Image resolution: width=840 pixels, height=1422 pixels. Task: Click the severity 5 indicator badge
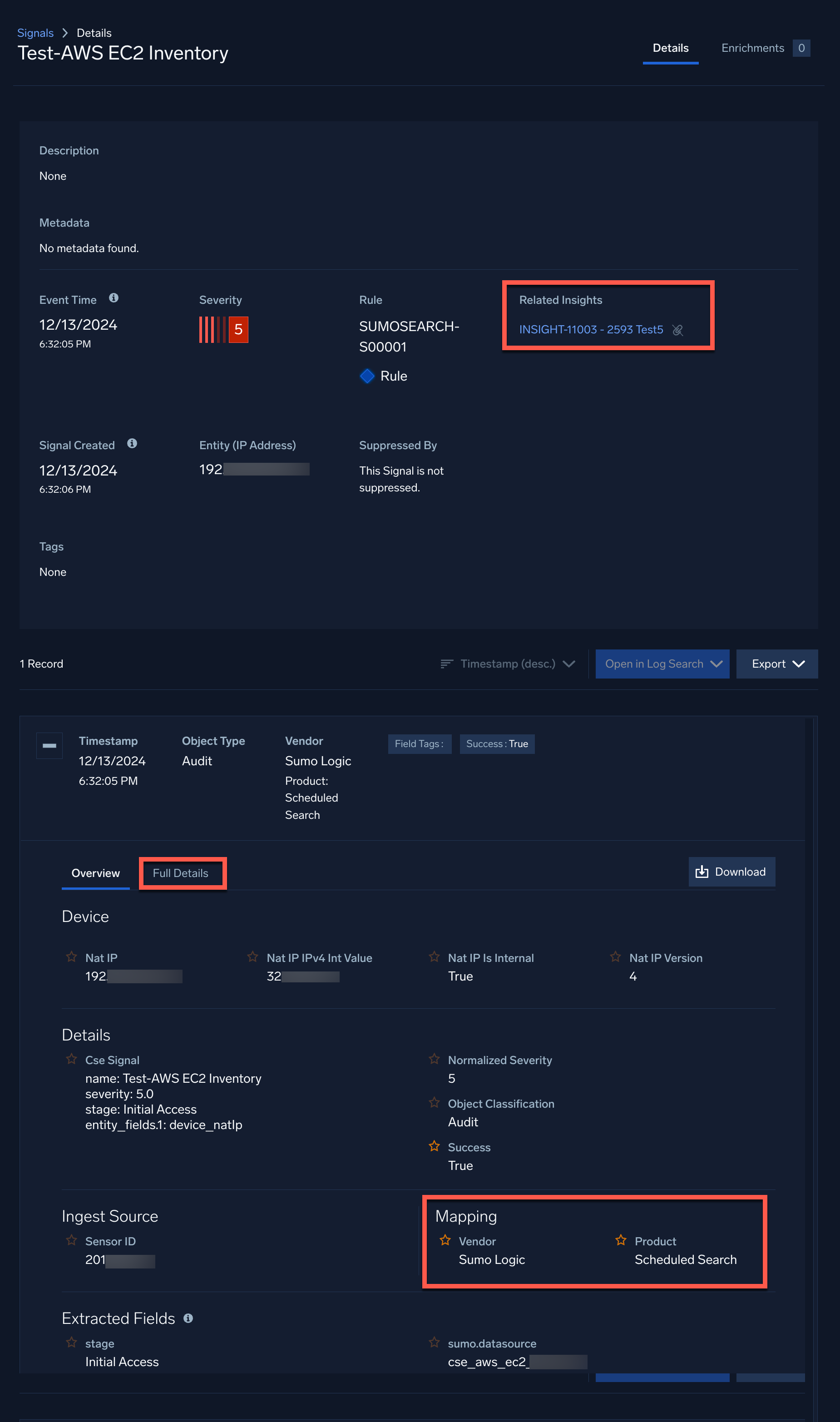(238, 329)
